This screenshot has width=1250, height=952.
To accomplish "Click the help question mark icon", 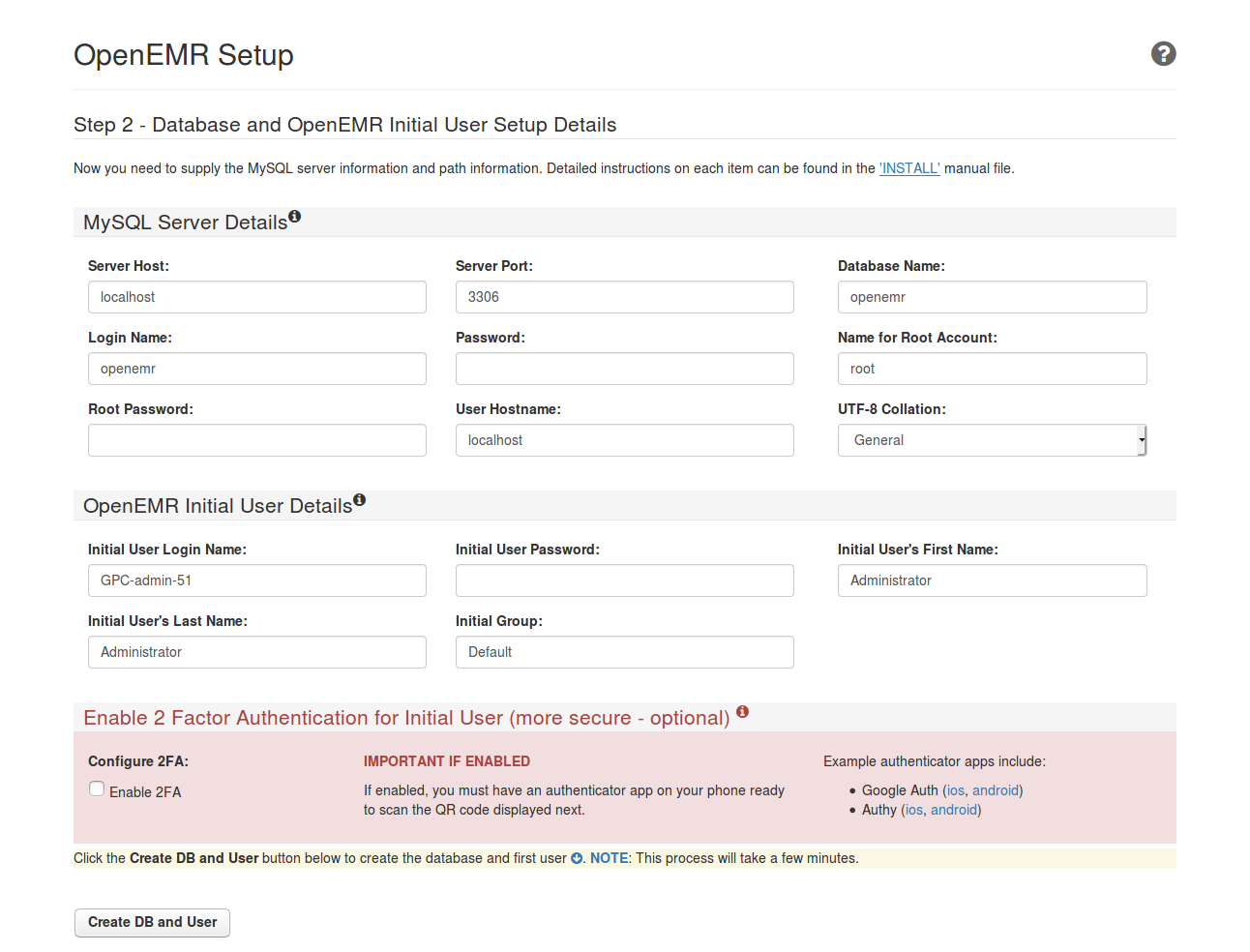I will click(1163, 54).
